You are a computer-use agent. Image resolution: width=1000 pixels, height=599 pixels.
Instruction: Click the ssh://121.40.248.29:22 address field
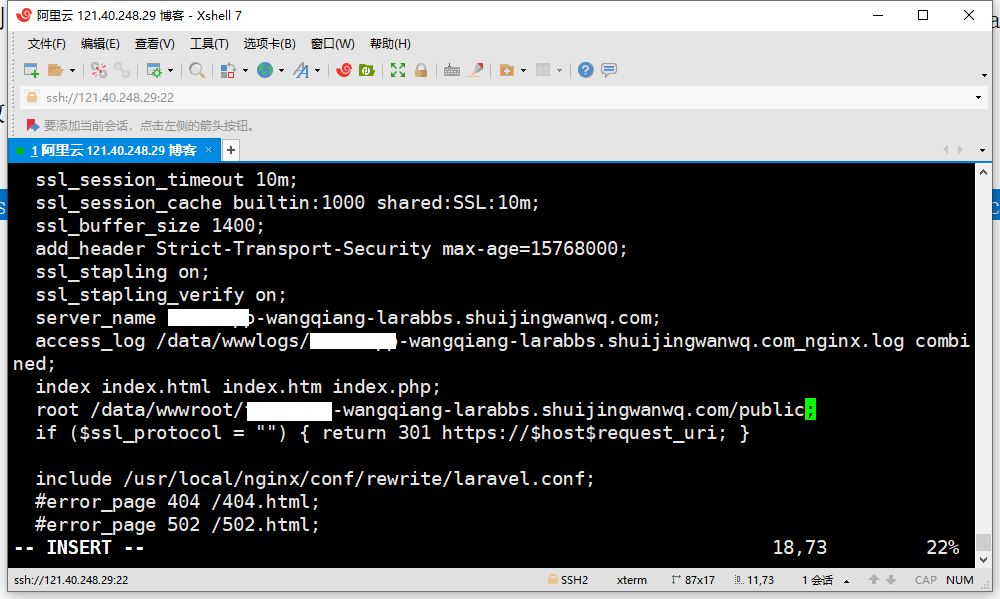pos(504,98)
